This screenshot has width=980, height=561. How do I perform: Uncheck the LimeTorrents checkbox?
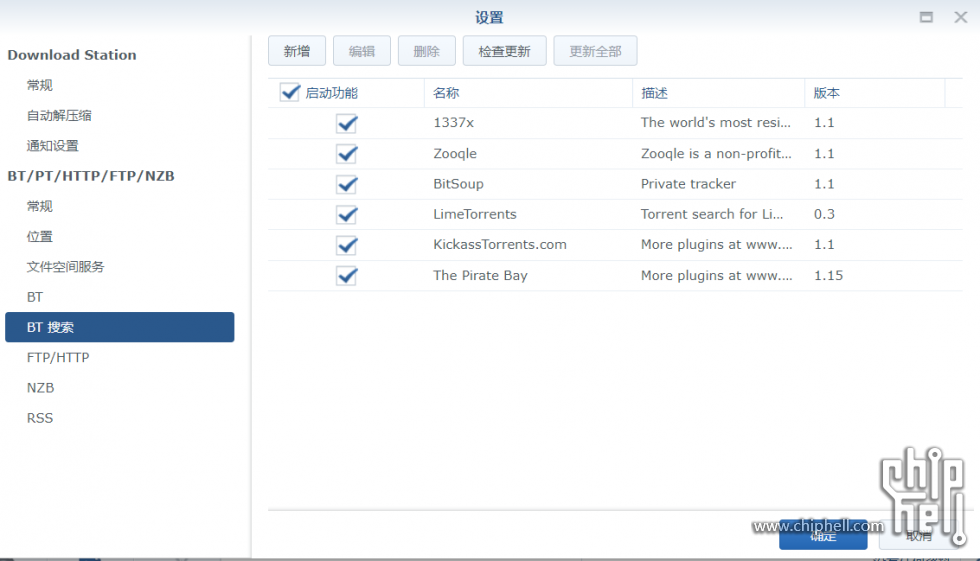(x=347, y=215)
